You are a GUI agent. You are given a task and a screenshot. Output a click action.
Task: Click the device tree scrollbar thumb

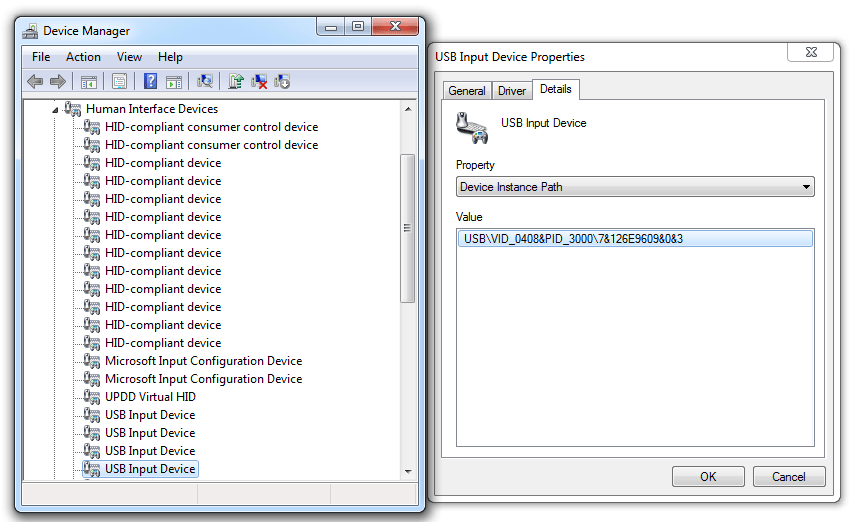click(x=408, y=228)
